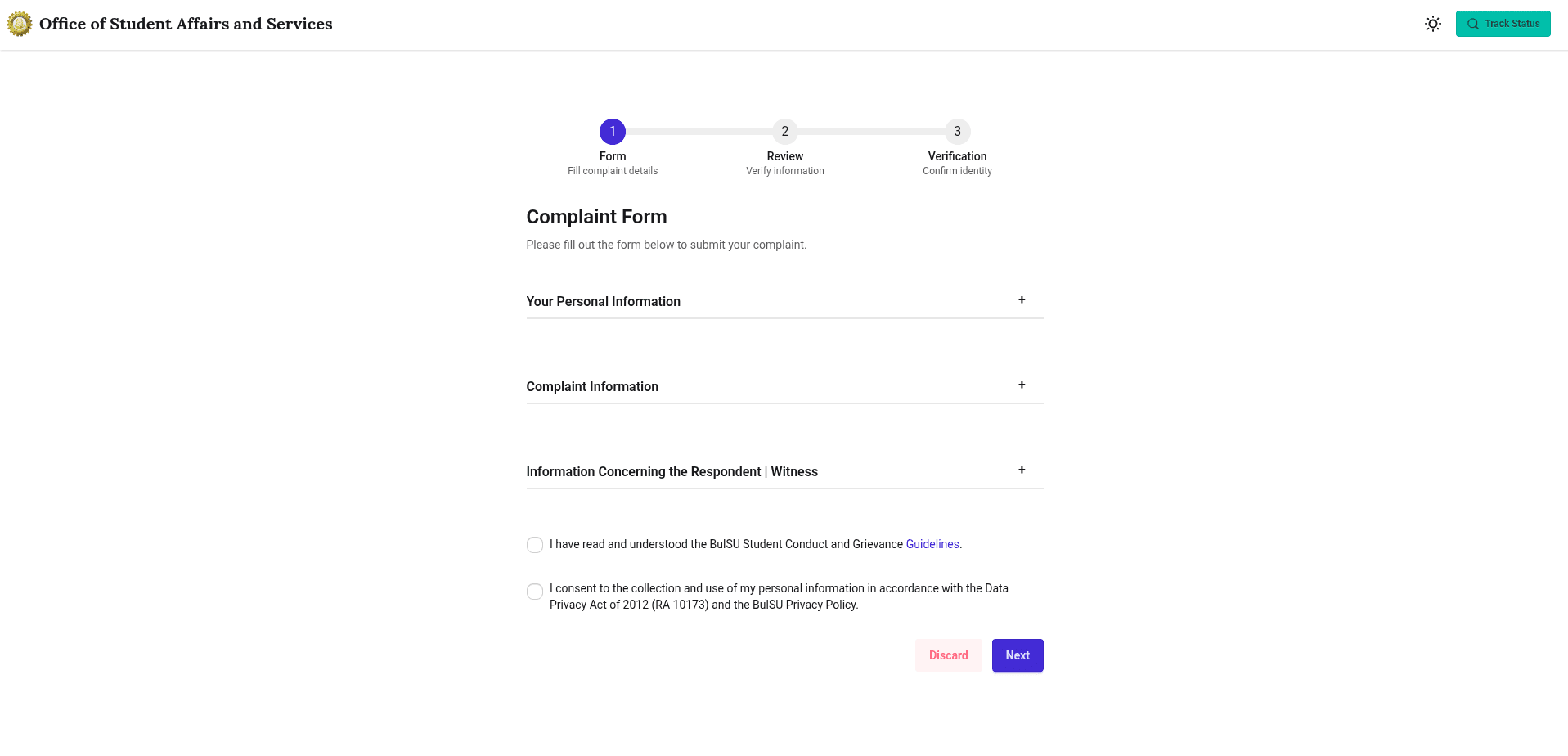Expand Your Personal Information section
The width and height of the screenshot is (1568, 756).
tap(785, 301)
